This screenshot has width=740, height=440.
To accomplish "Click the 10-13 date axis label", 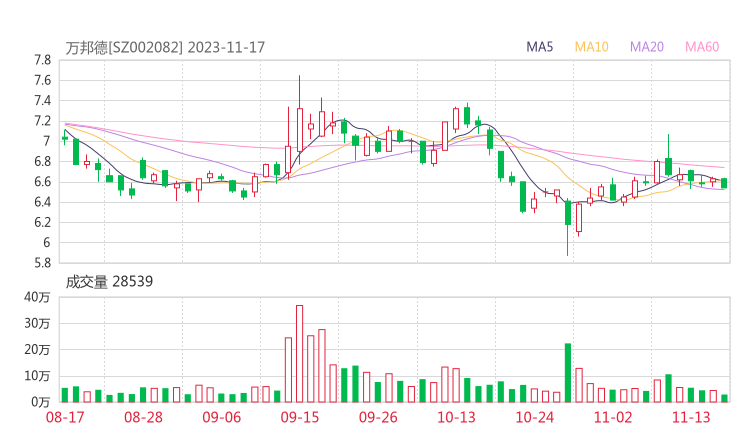I will [456, 417].
